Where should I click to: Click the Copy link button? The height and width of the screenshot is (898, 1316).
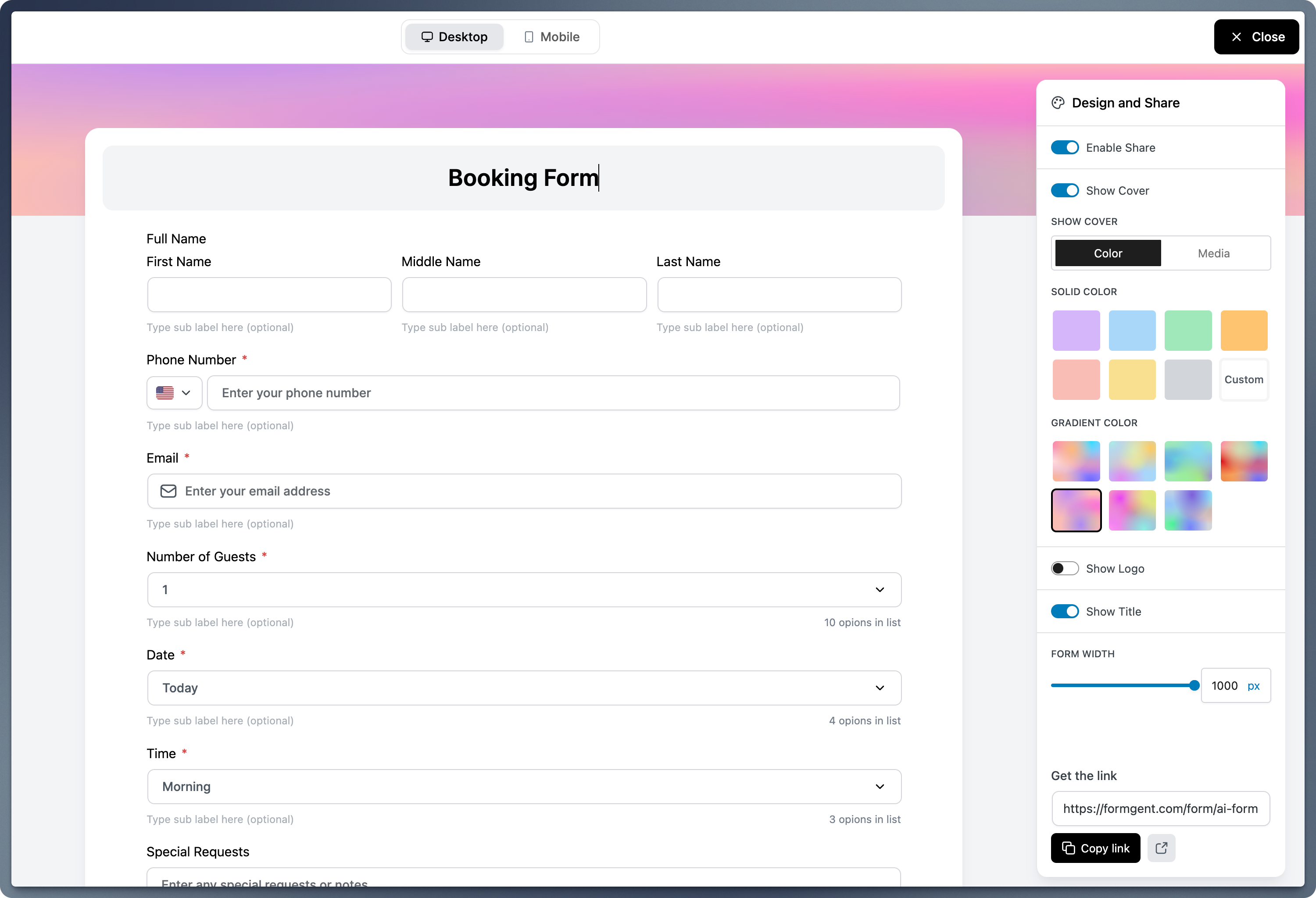click(1095, 848)
